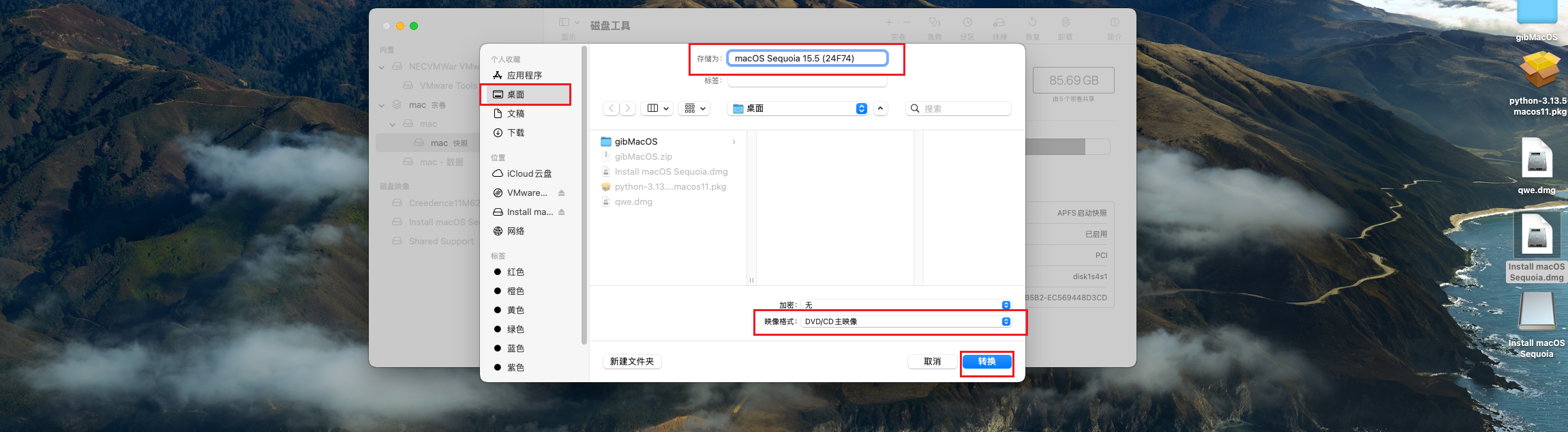Click the 搜索 search field
1568x432 pixels.
959,109
